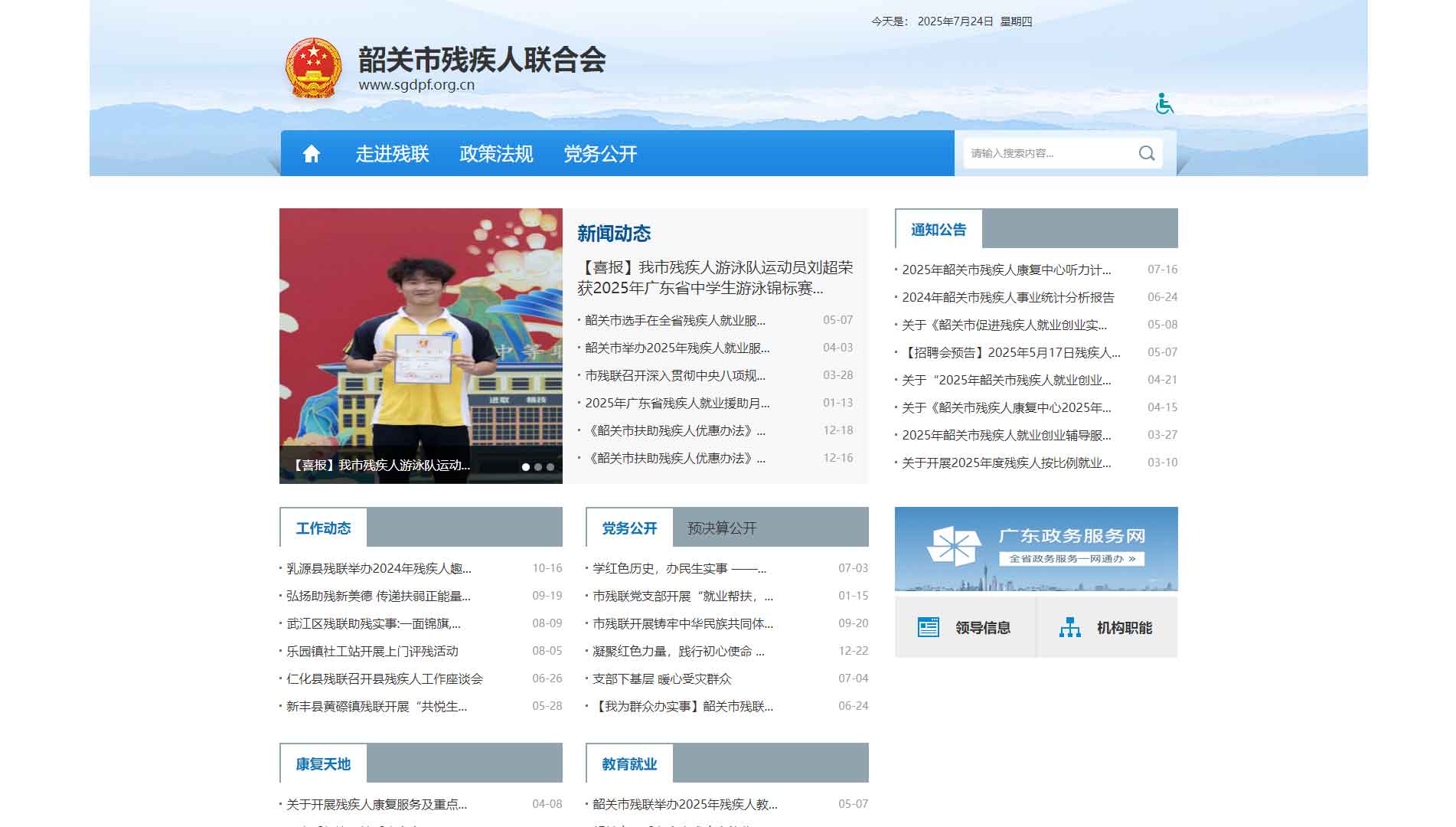Screen dimensions: 1456x827
Task: Open 乳源县残联举办2024年残疾人趣... article
Action: click(x=379, y=568)
